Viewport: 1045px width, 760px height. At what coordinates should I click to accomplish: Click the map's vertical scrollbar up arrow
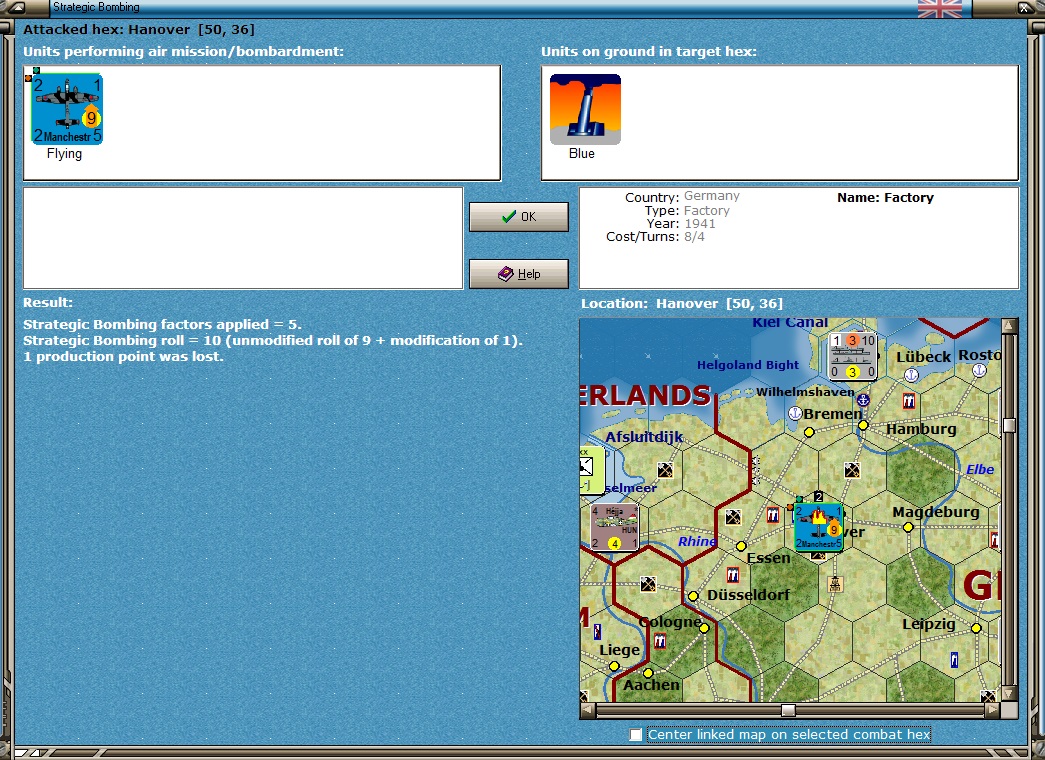click(x=1009, y=325)
